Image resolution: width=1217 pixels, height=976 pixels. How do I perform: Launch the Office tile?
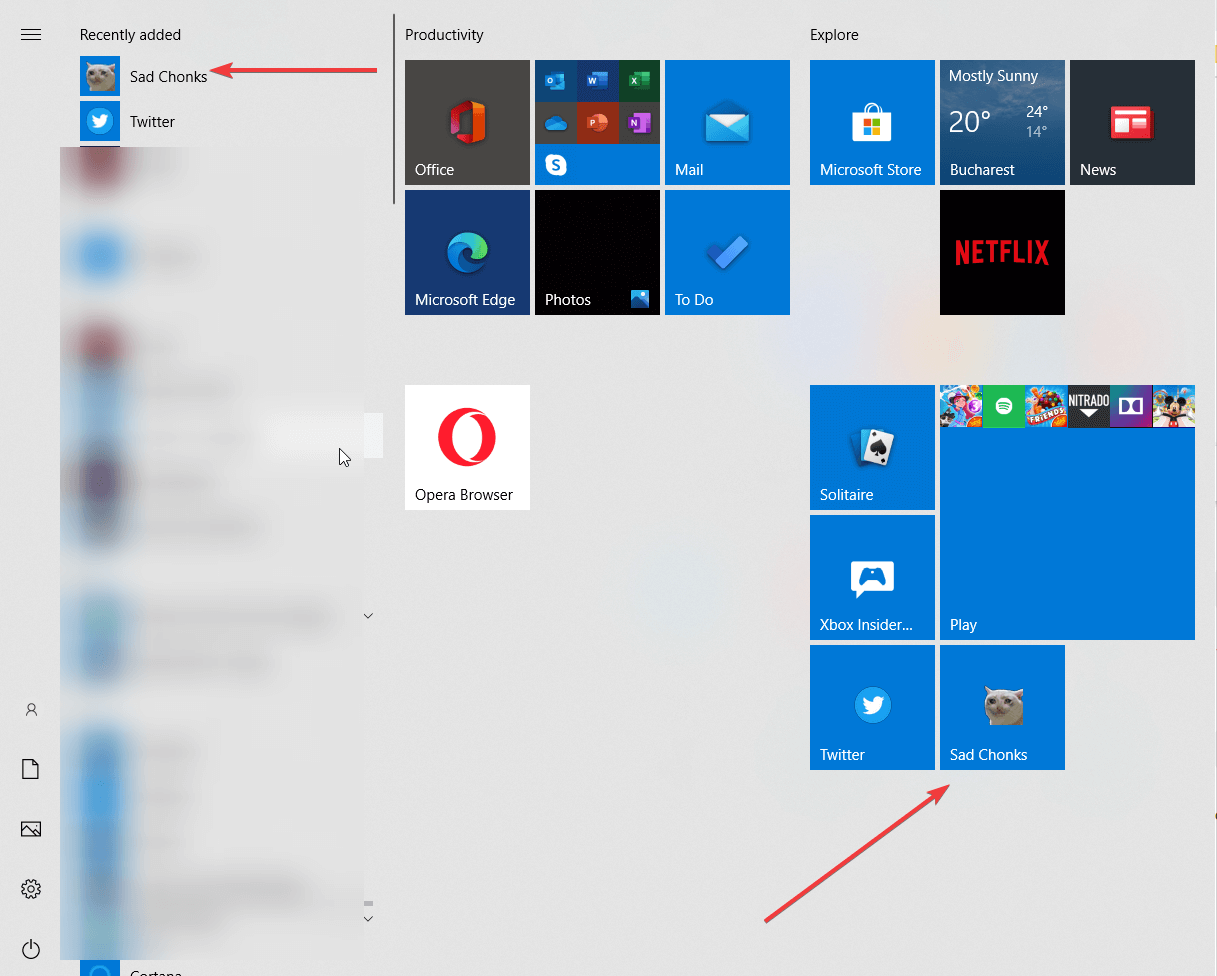(467, 122)
